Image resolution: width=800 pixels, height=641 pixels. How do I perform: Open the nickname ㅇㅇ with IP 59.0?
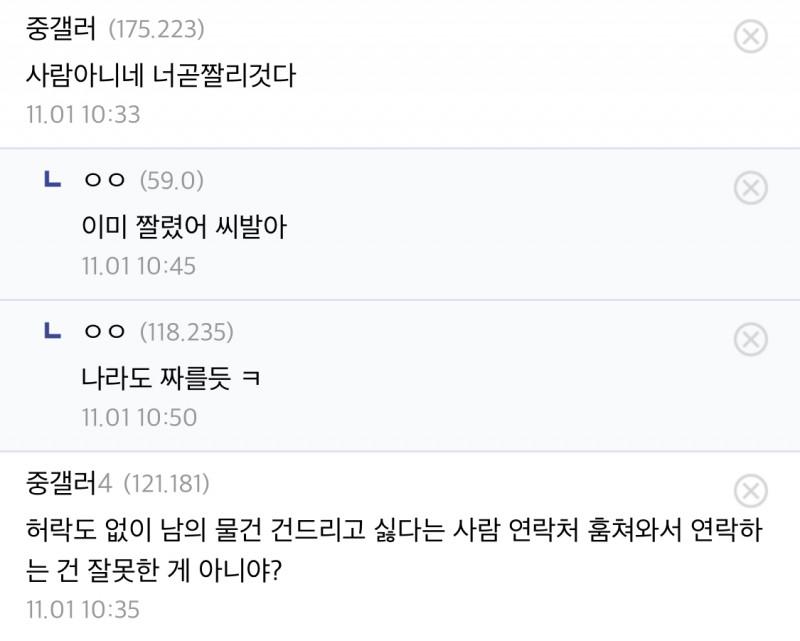104,180
